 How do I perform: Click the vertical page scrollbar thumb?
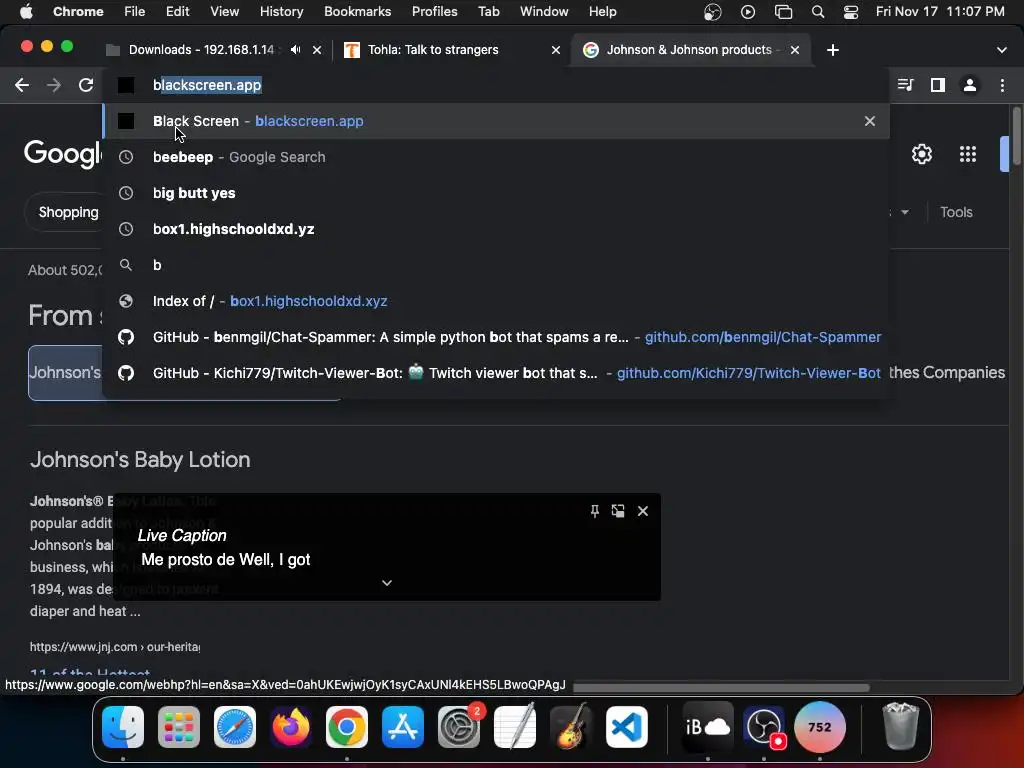click(1016, 136)
